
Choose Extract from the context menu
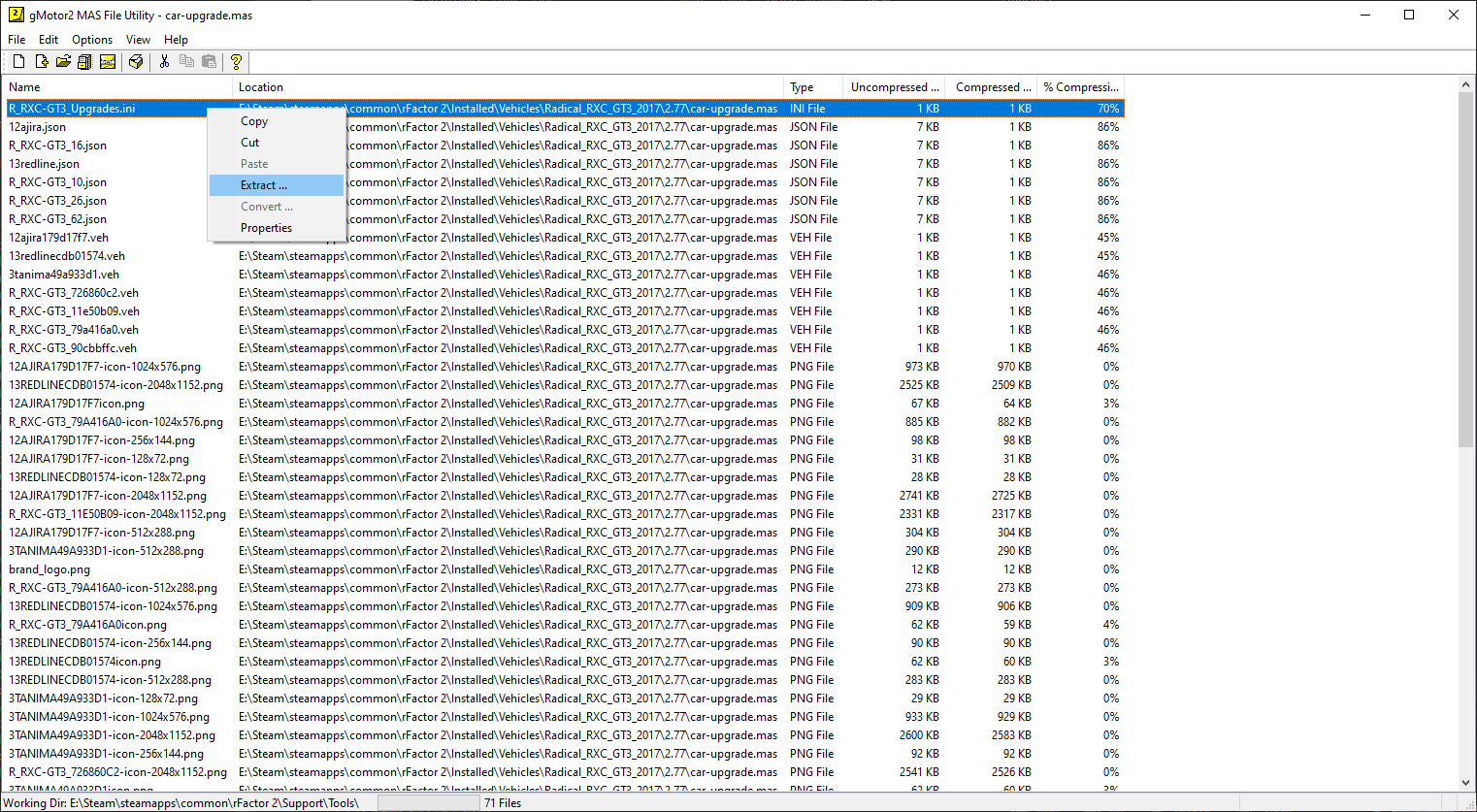click(x=264, y=185)
